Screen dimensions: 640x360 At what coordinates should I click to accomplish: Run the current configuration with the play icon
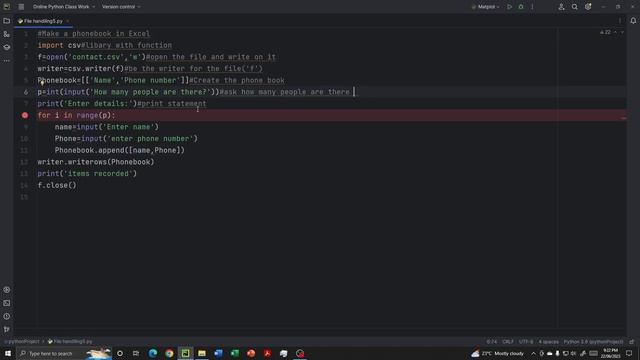click(x=509, y=7)
